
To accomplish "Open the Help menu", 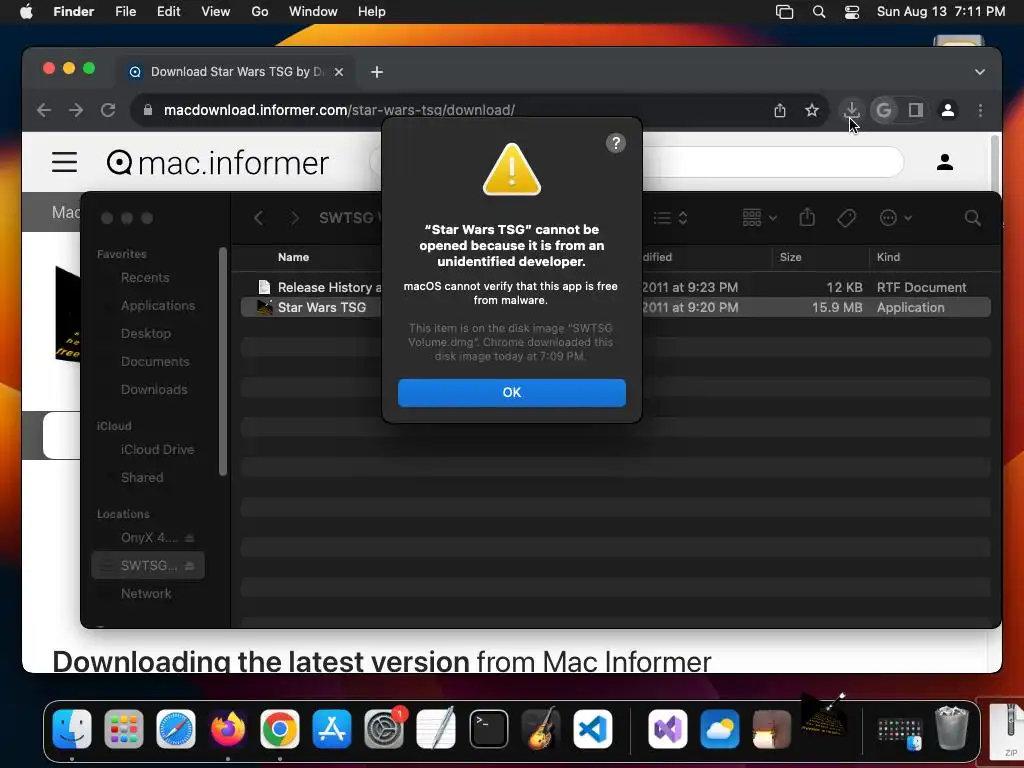I will [372, 12].
